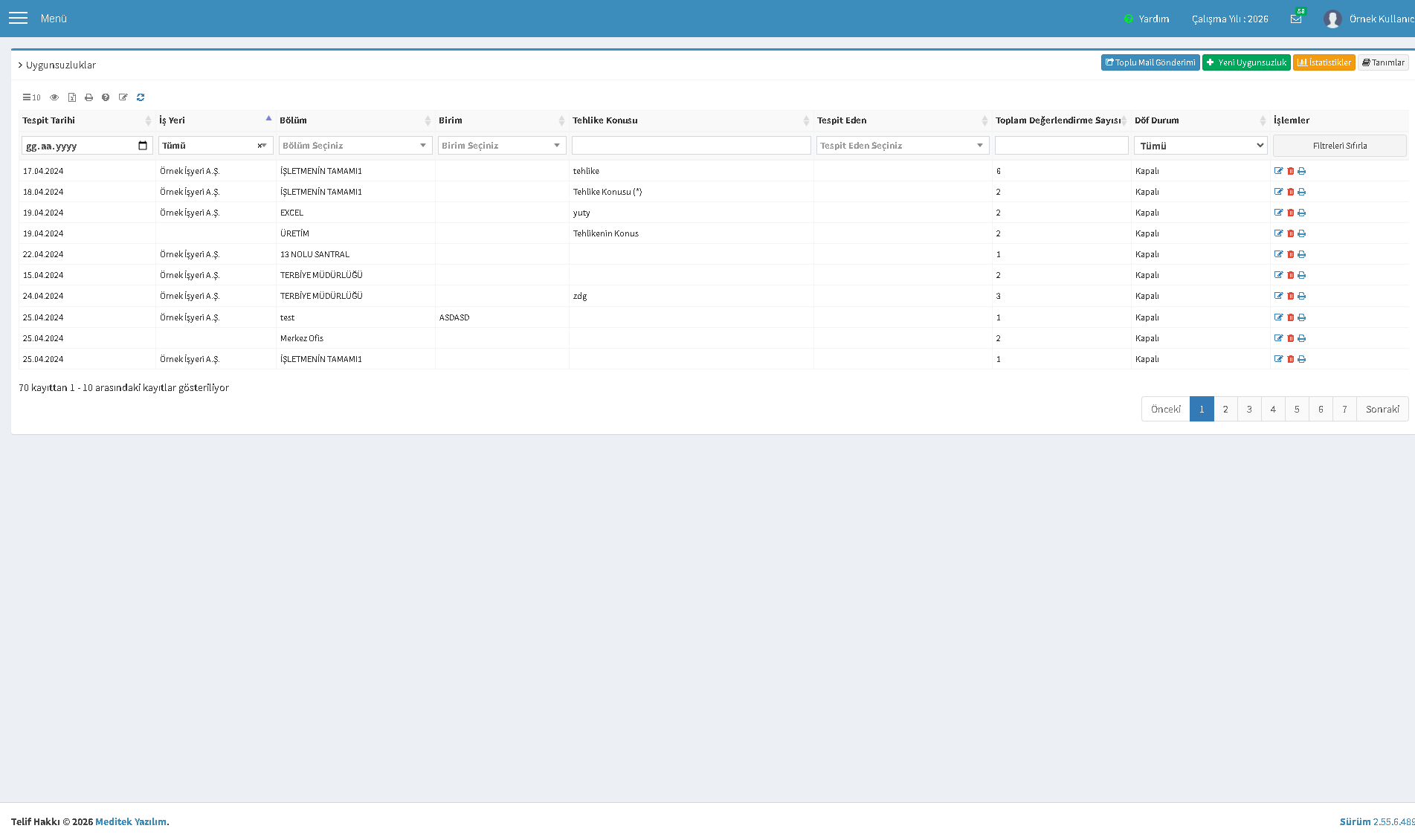
Task: Click Önceki pagination button
Action: (x=1166, y=409)
